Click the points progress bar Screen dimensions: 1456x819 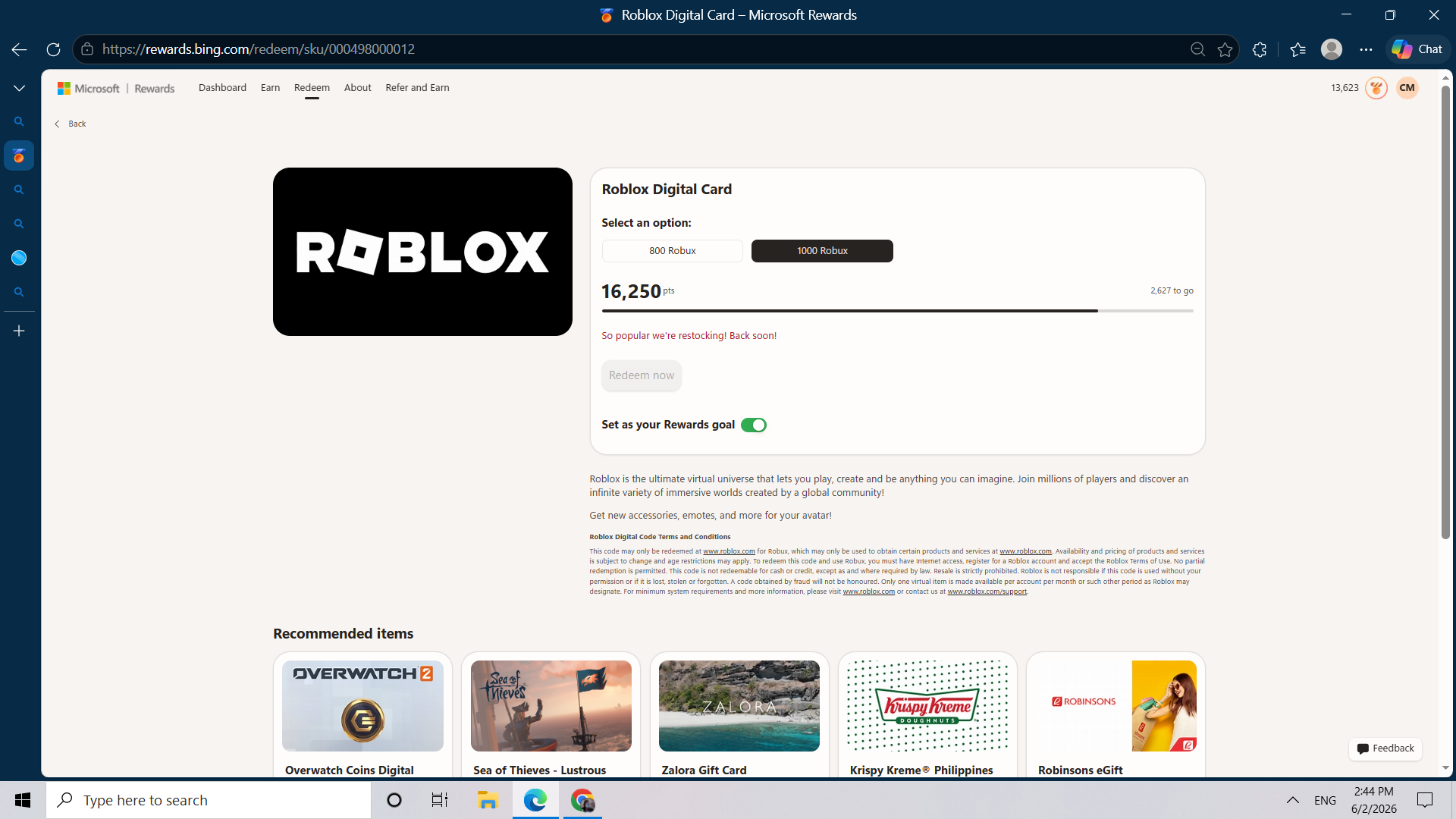(x=897, y=311)
